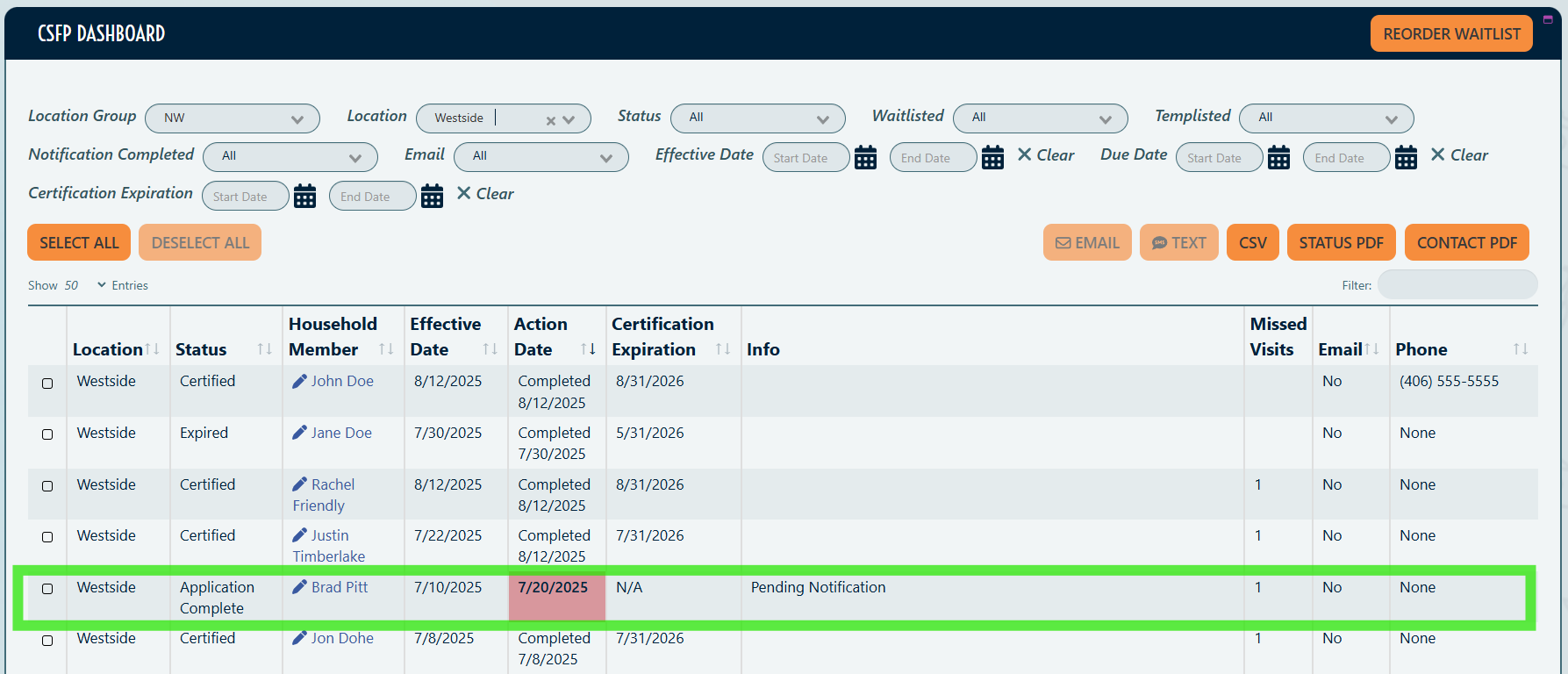Edit John Doe pencil icon
Screen dimensions: 1568x674
tap(299, 381)
